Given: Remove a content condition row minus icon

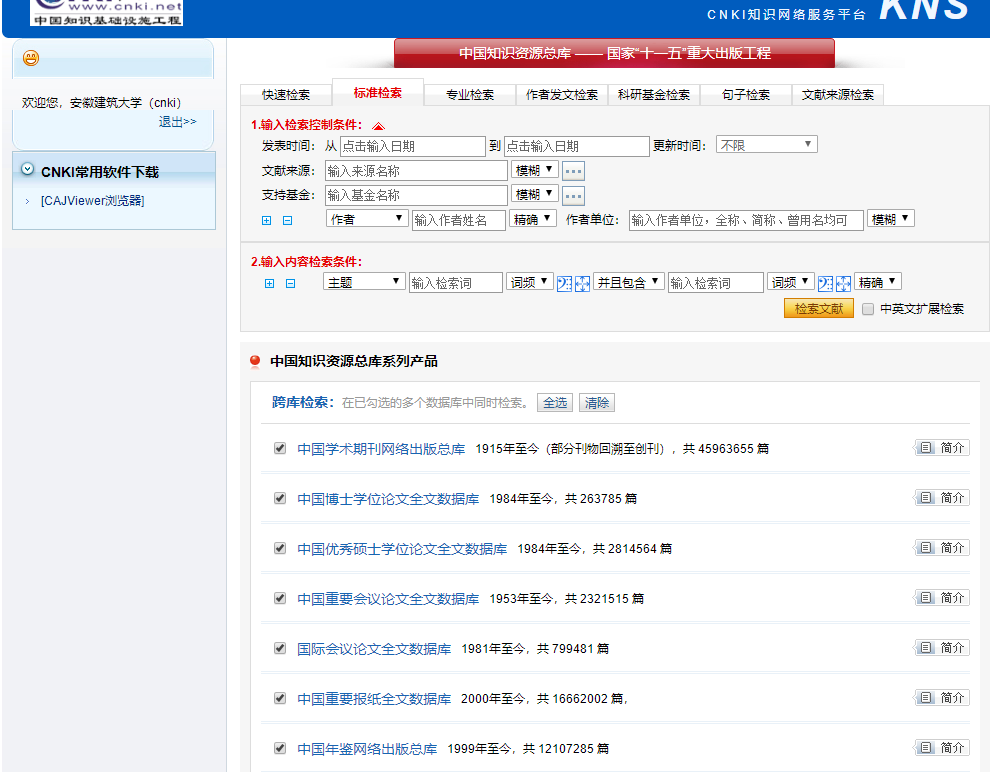Looking at the screenshot, I should point(290,283).
